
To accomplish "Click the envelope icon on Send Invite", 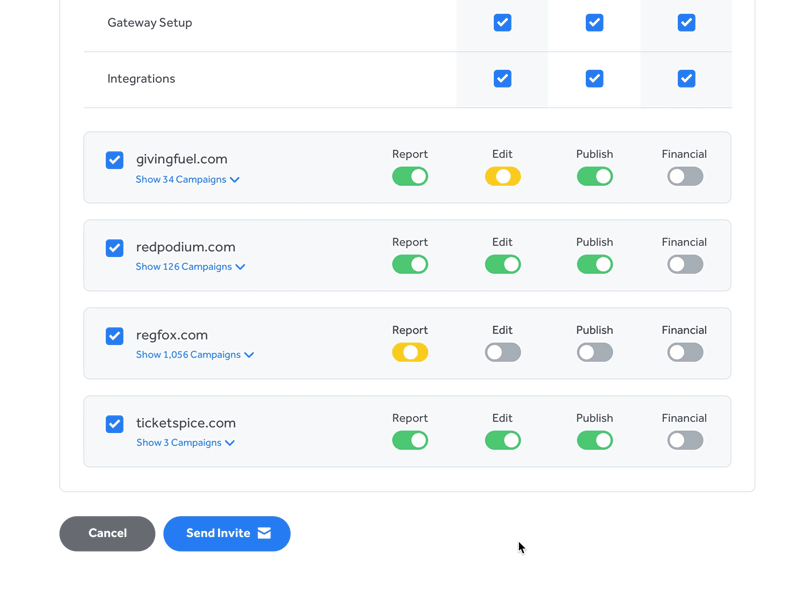I will tap(264, 533).
